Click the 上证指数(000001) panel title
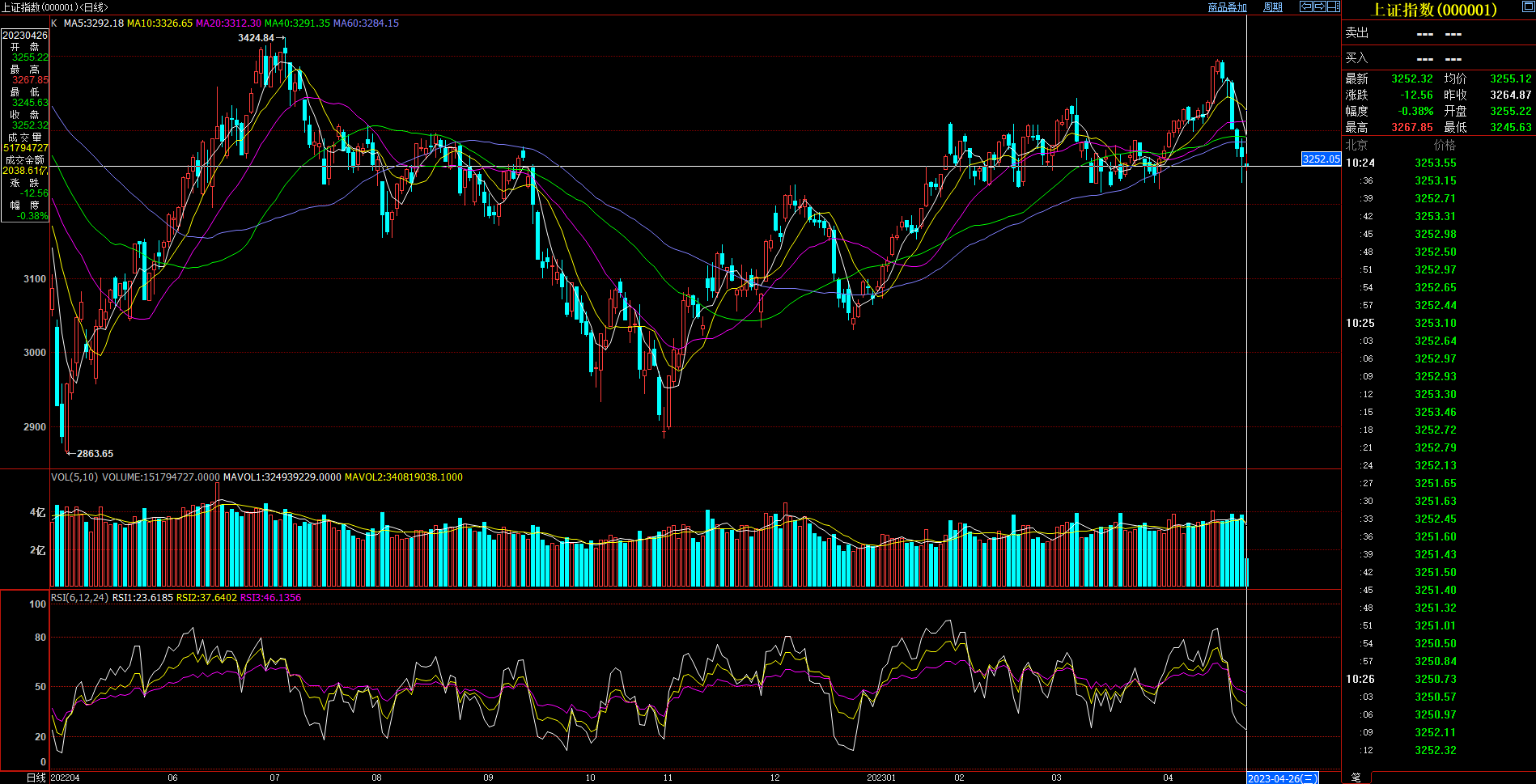The width and height of the screenshot is (1536, 784). 1434,10
